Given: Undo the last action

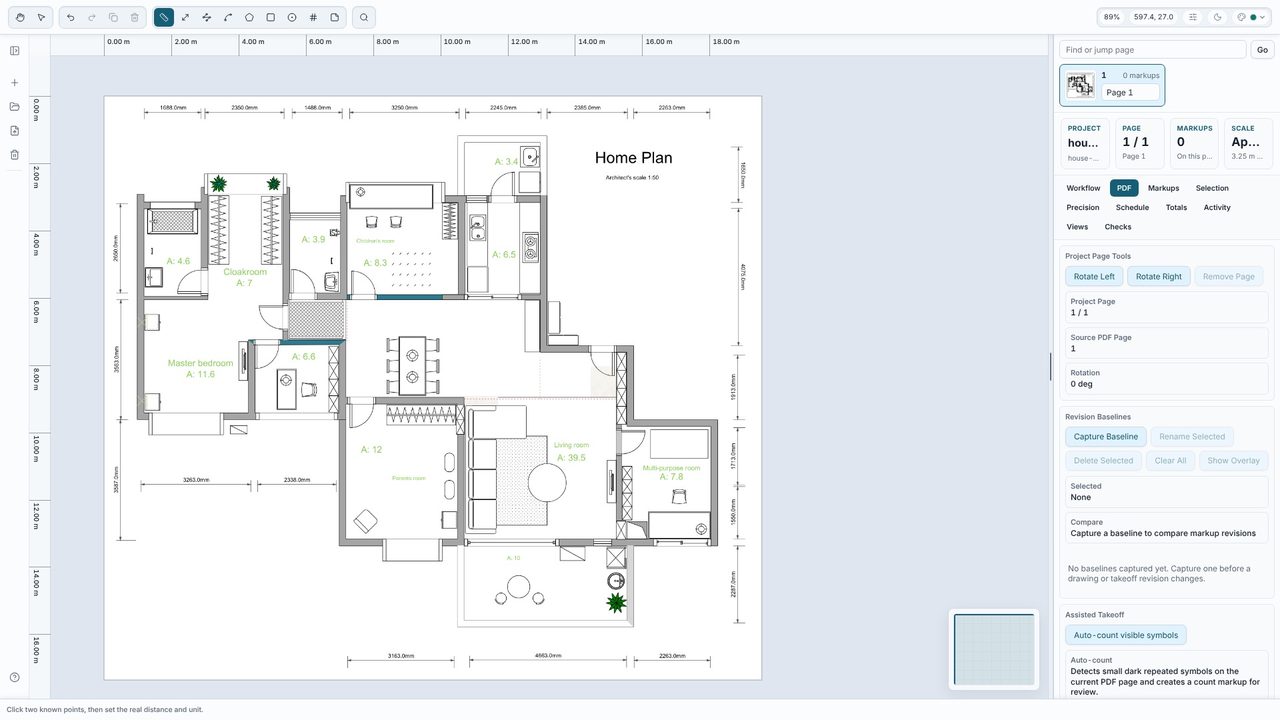Looking at the screenshot, I should (x=70, y=17).
